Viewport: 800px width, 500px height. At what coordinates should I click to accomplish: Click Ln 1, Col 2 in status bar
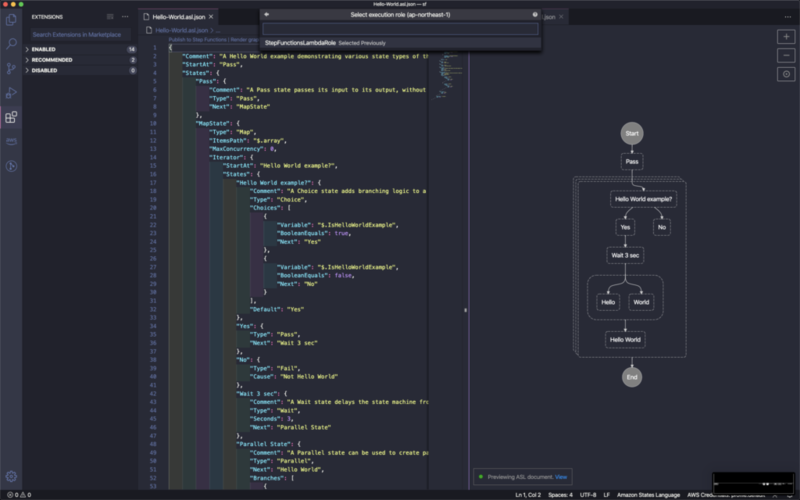click(528, 495)
